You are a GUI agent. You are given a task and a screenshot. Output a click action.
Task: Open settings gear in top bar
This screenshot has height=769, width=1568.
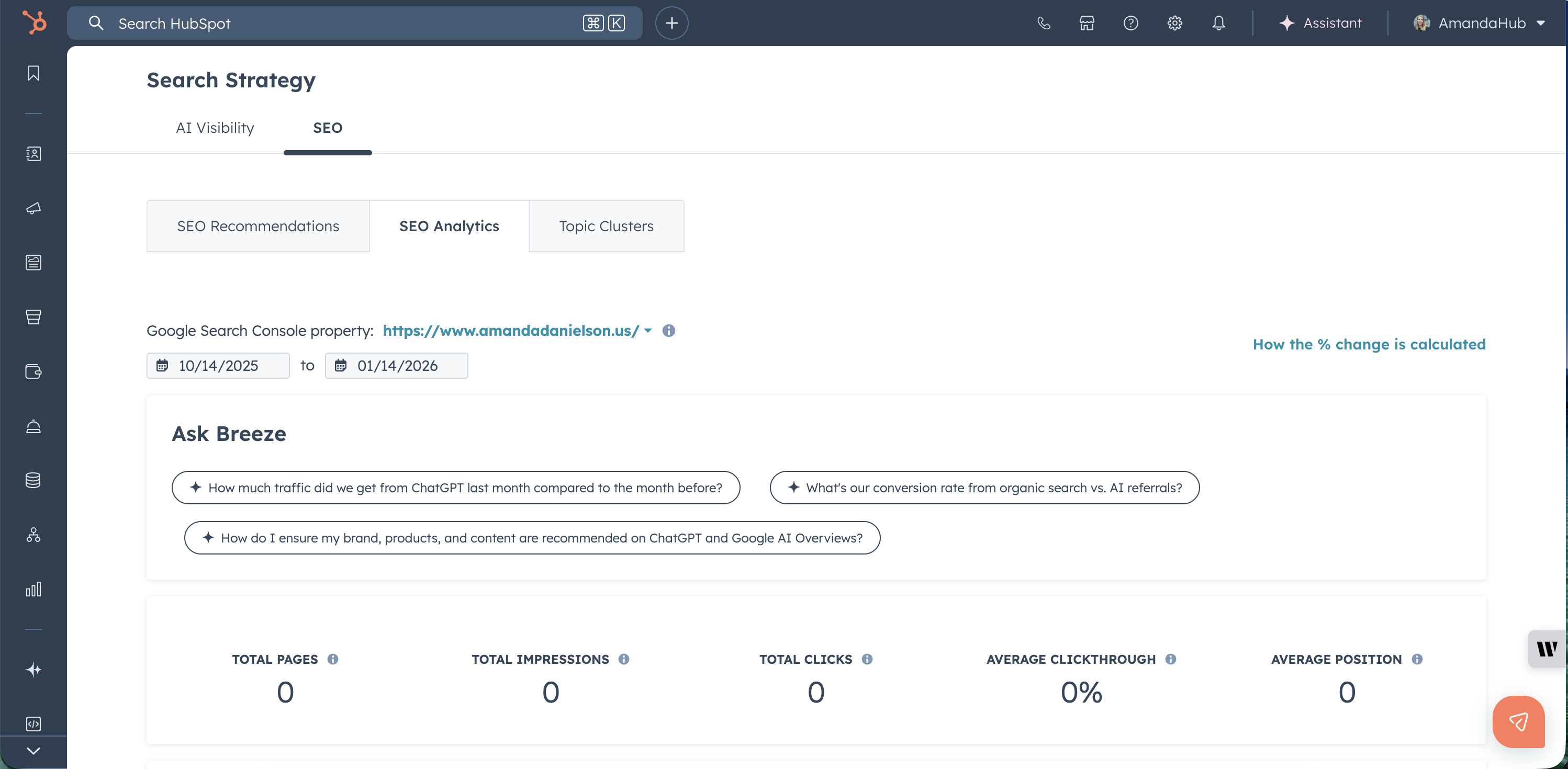tap(1174, 23)
